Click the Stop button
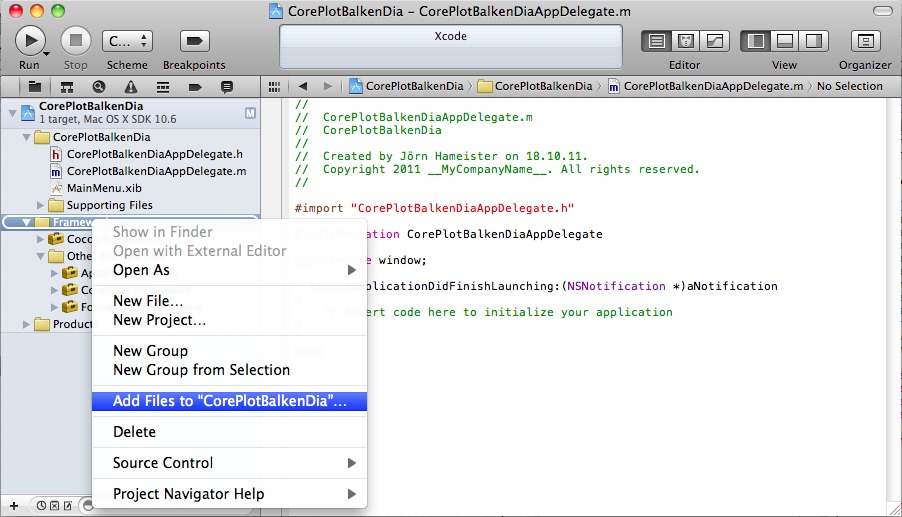 pyautogui.click(x=75, y=41)
